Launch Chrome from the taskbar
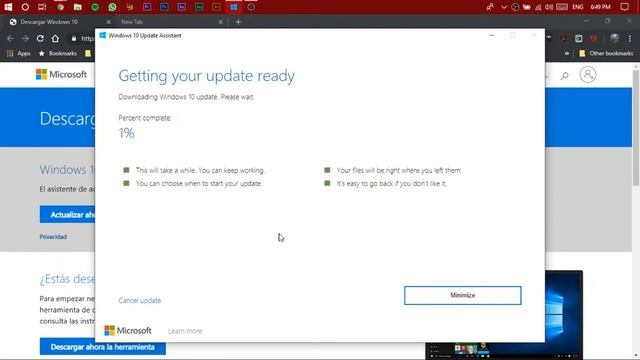This screenshot has height=360, width=640. click(60, 7)
